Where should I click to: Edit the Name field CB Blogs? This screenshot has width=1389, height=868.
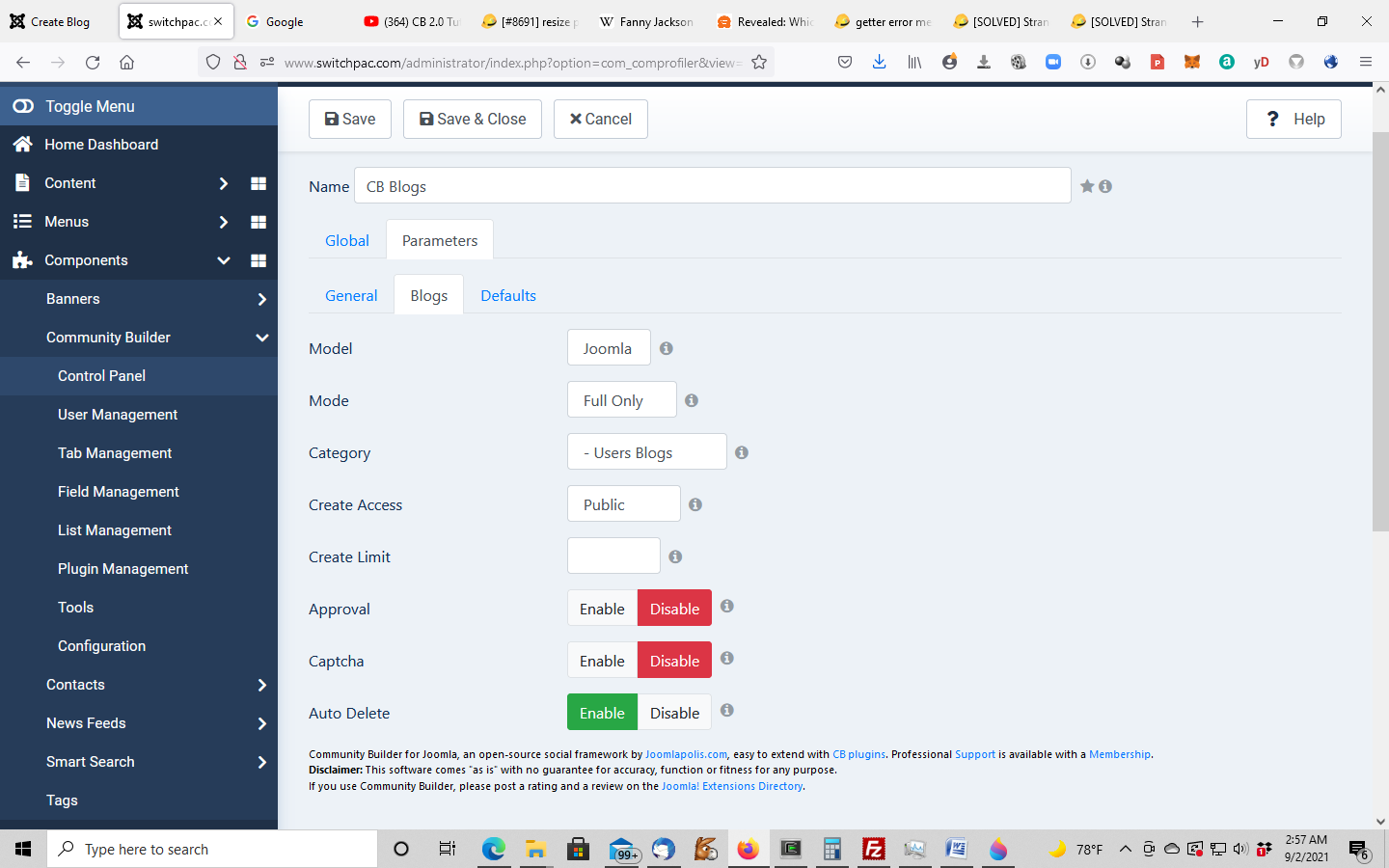click(713, 185)
